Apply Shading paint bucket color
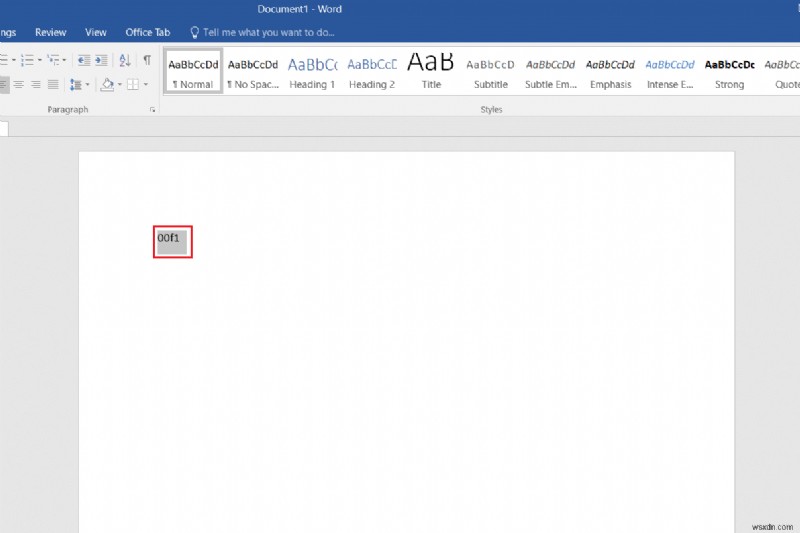 [107, 85]
